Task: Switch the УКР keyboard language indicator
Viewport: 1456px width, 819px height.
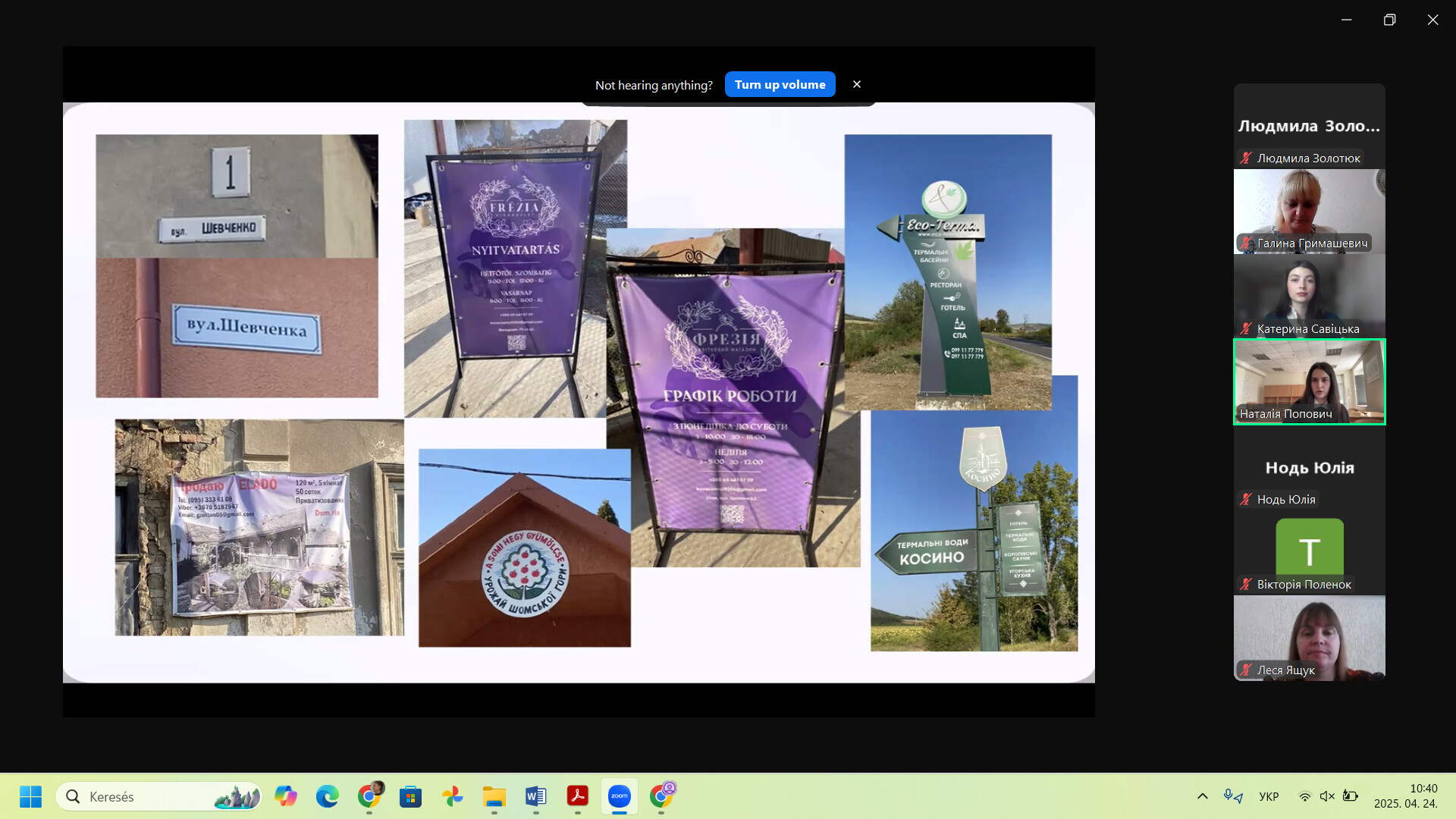Action: click(x=1269, y=796)
